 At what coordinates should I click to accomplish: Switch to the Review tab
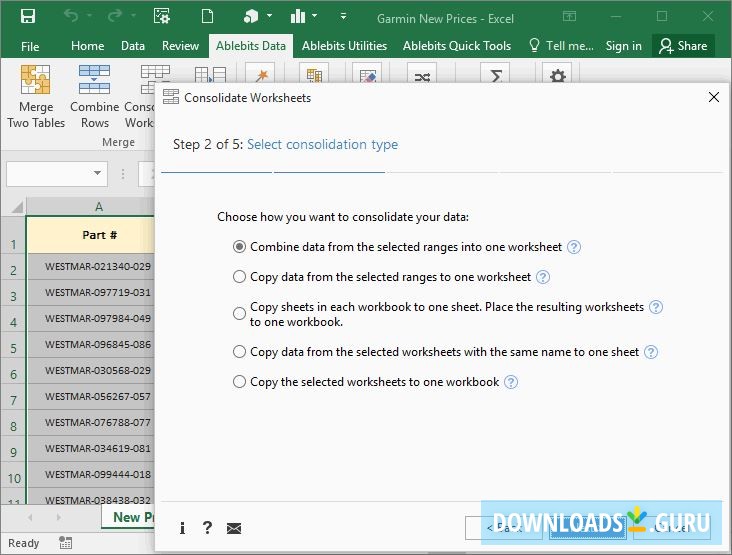[x=180, y=46]
